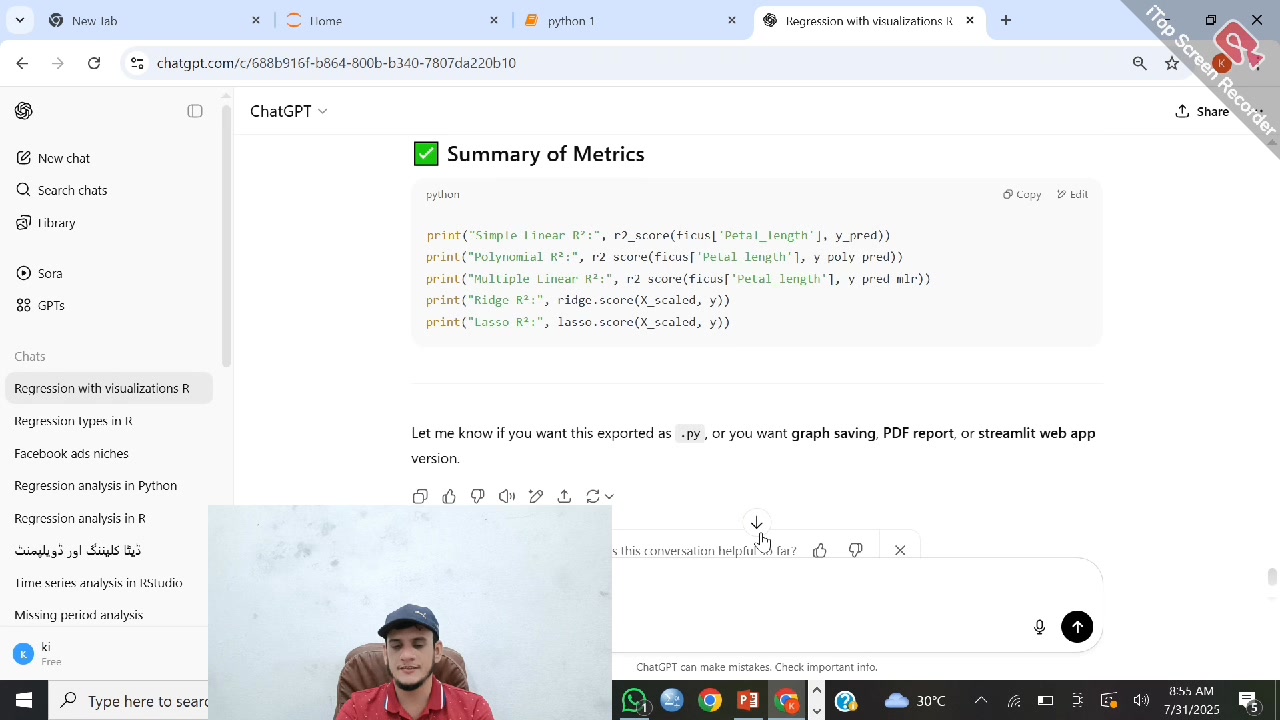Viewport: 1280px width, 720px height.
Task: Edit the Summary of Metrics code block
Action: click(x=1073, y=194)
